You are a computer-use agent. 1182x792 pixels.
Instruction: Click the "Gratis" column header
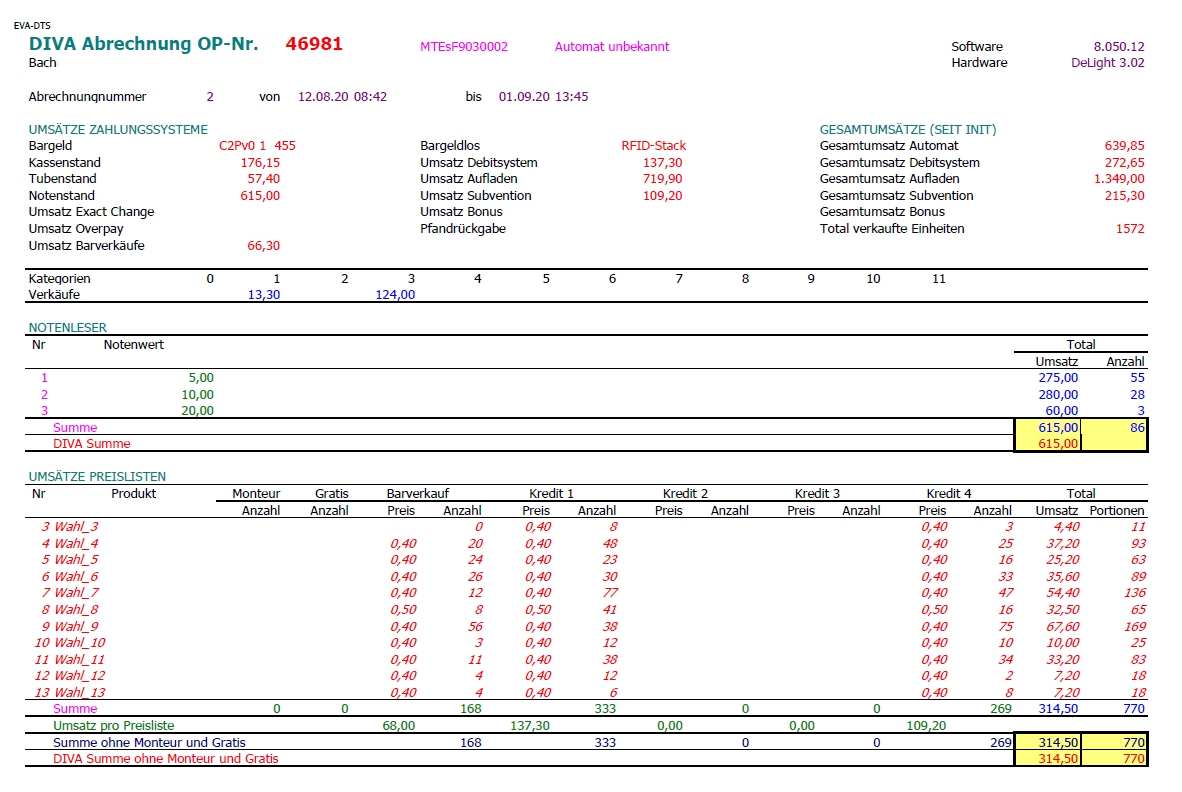coord(332,494)
